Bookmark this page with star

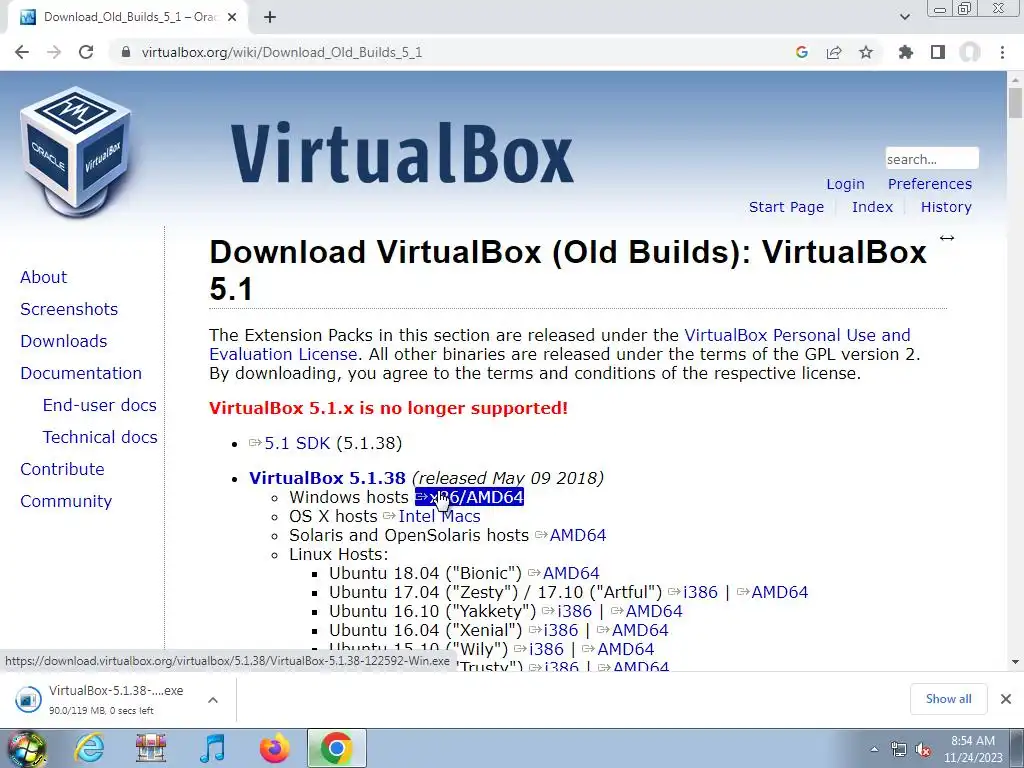tap(866, 52)
